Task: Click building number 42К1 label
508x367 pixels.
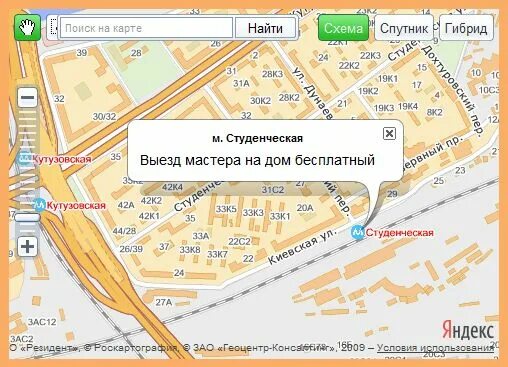Action: click(x=149, y=216)
